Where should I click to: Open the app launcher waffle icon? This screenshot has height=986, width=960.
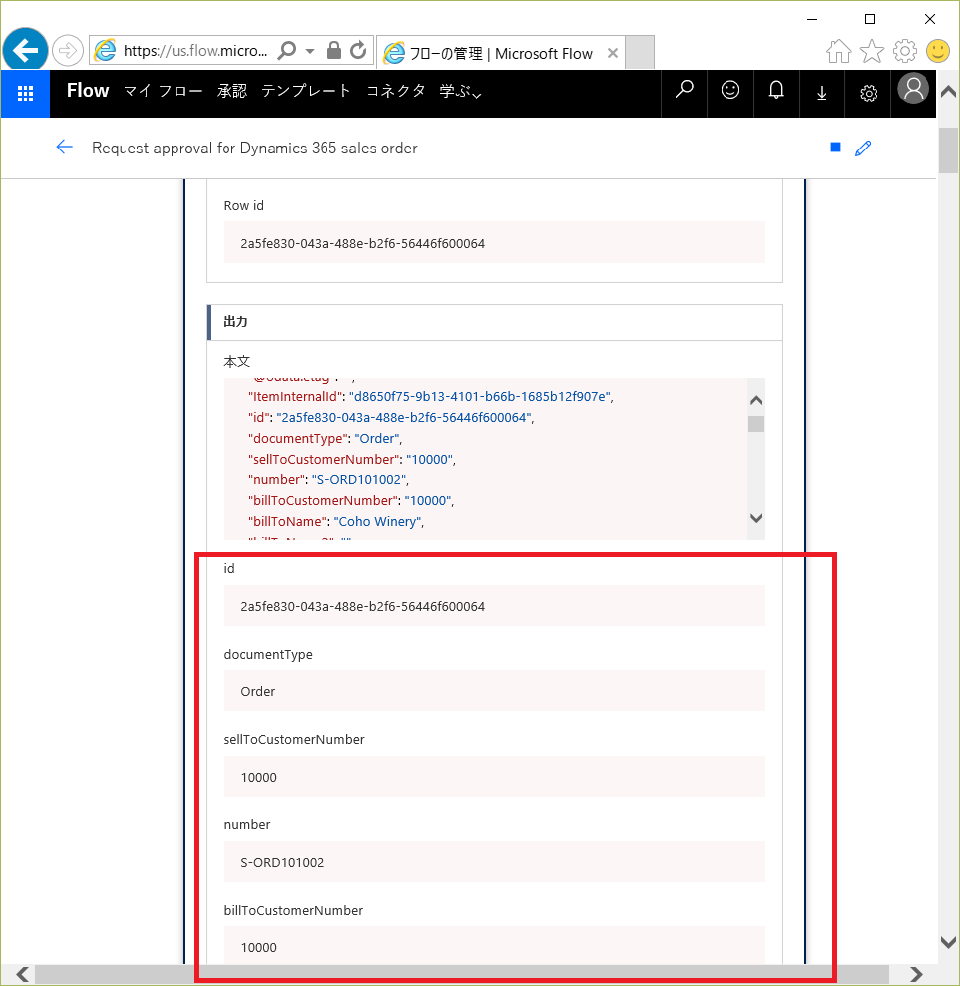[25, 94]
